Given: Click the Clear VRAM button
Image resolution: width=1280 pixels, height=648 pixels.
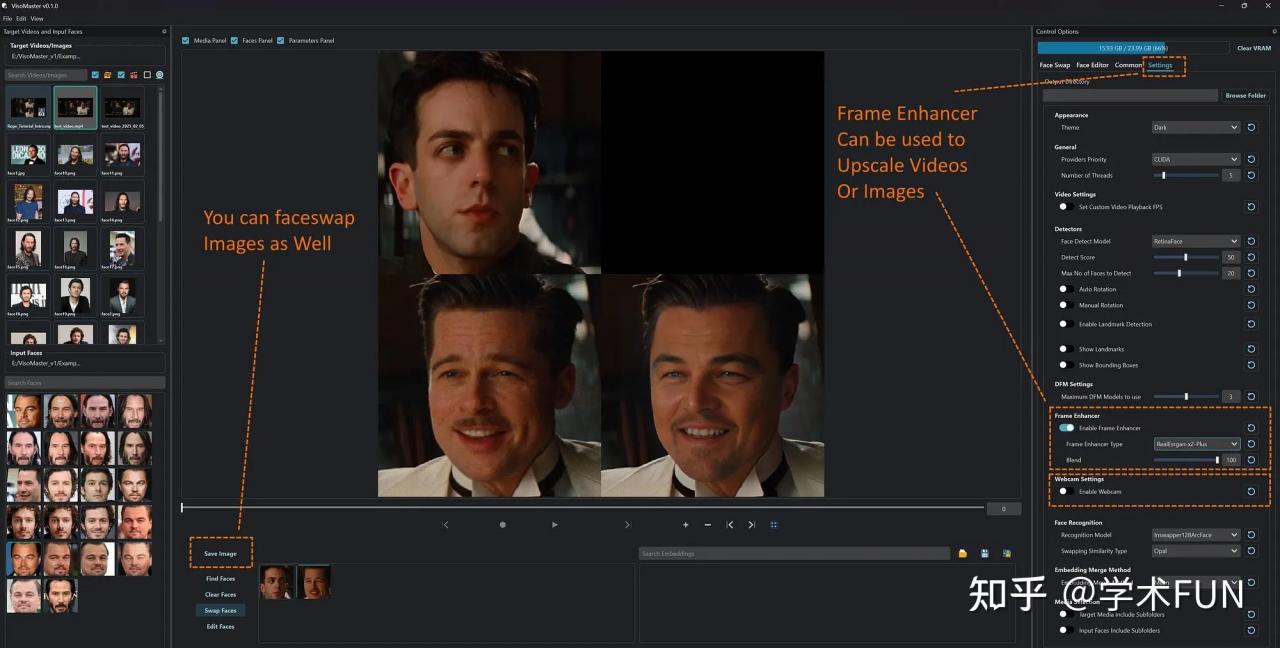Looking at the screenshot, I should [1253, 48].
